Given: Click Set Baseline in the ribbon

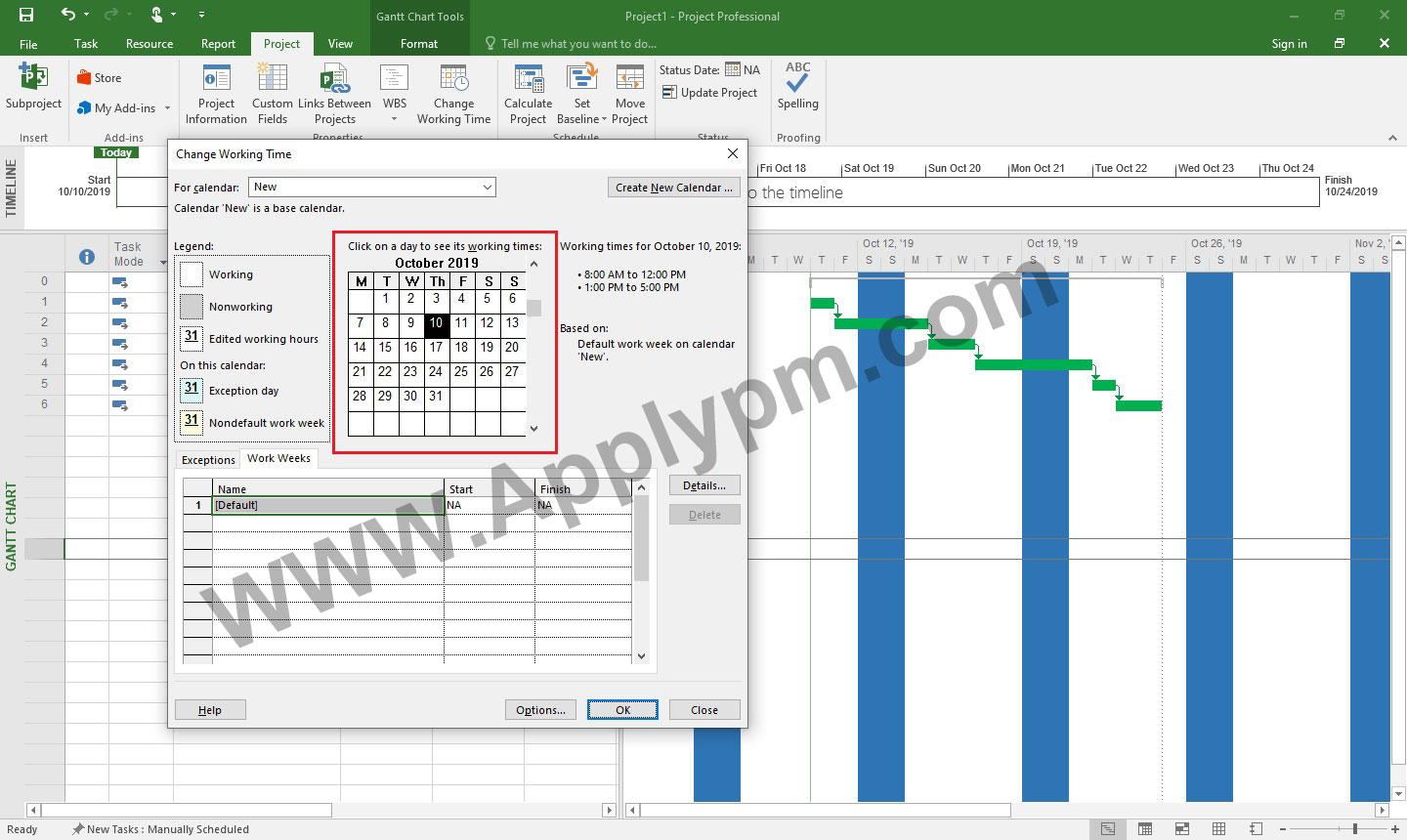Looking at the screenshot, I should [581, 94].
